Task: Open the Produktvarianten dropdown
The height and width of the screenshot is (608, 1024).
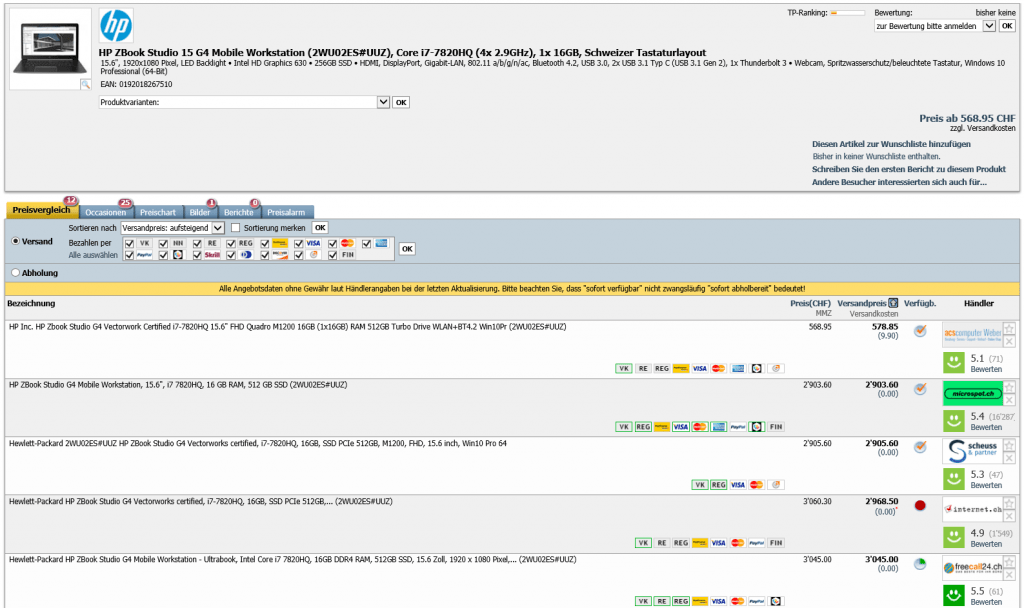Action: (x=383, y=102)
